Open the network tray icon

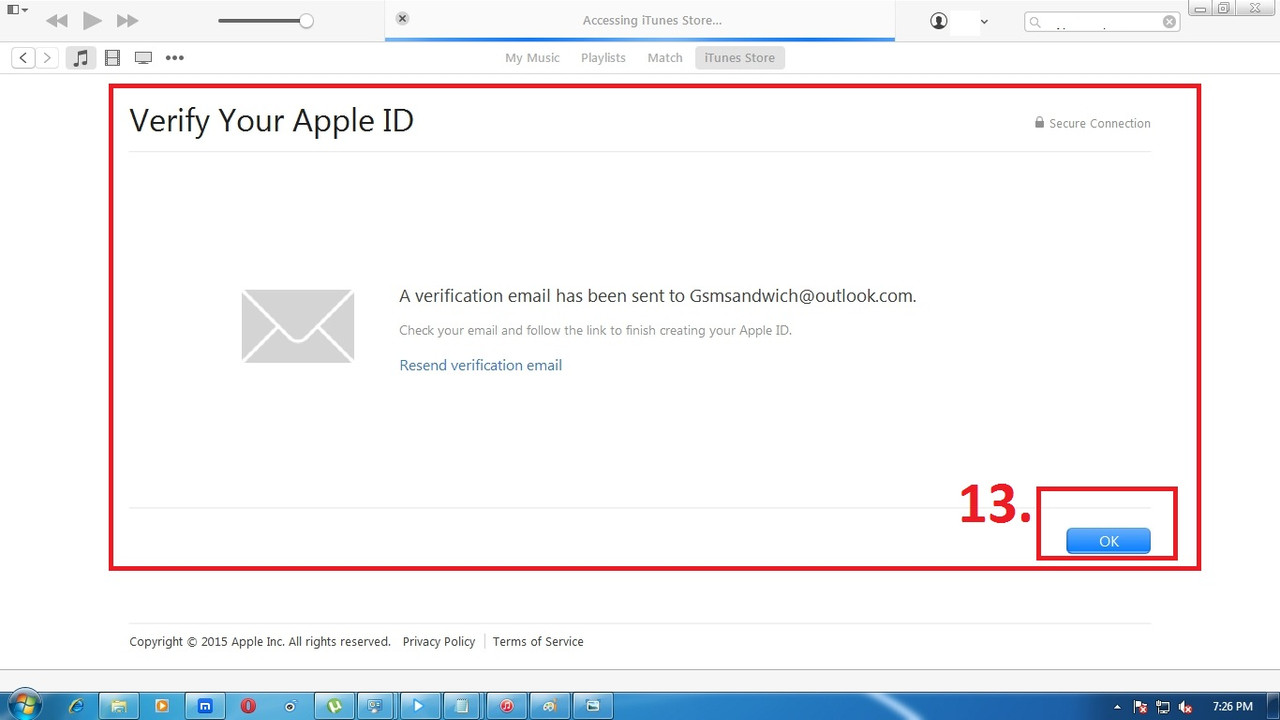(1163, 707)
